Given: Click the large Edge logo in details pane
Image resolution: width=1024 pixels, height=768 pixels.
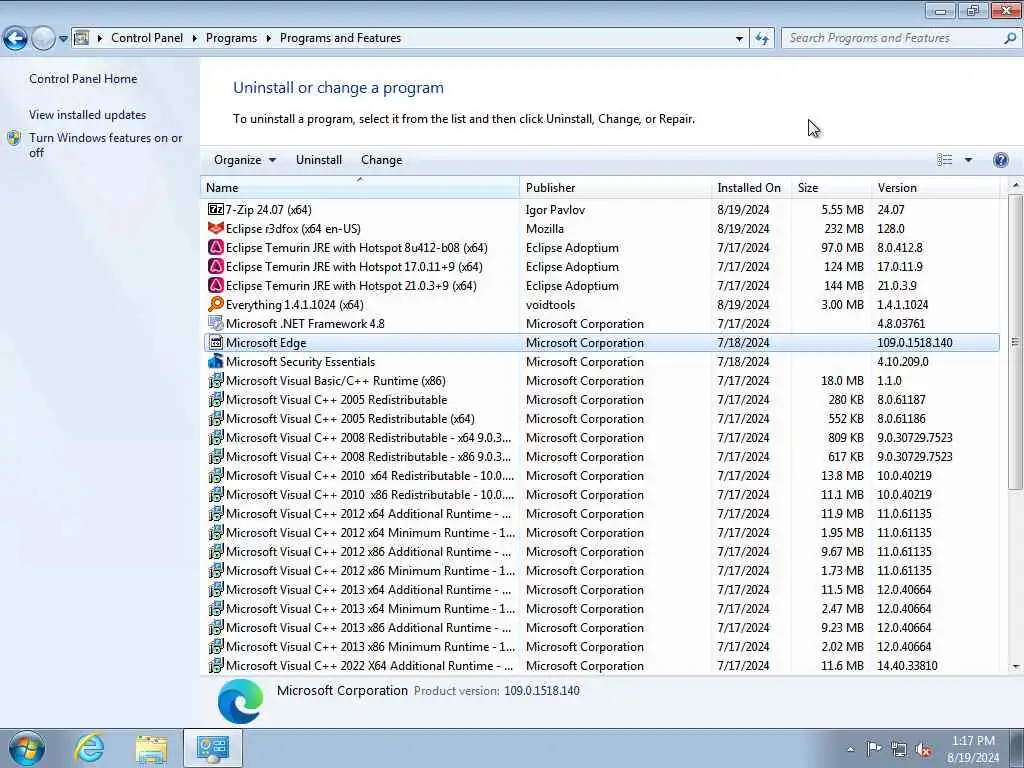Looking at the screenshot, I should coord(240,701).
